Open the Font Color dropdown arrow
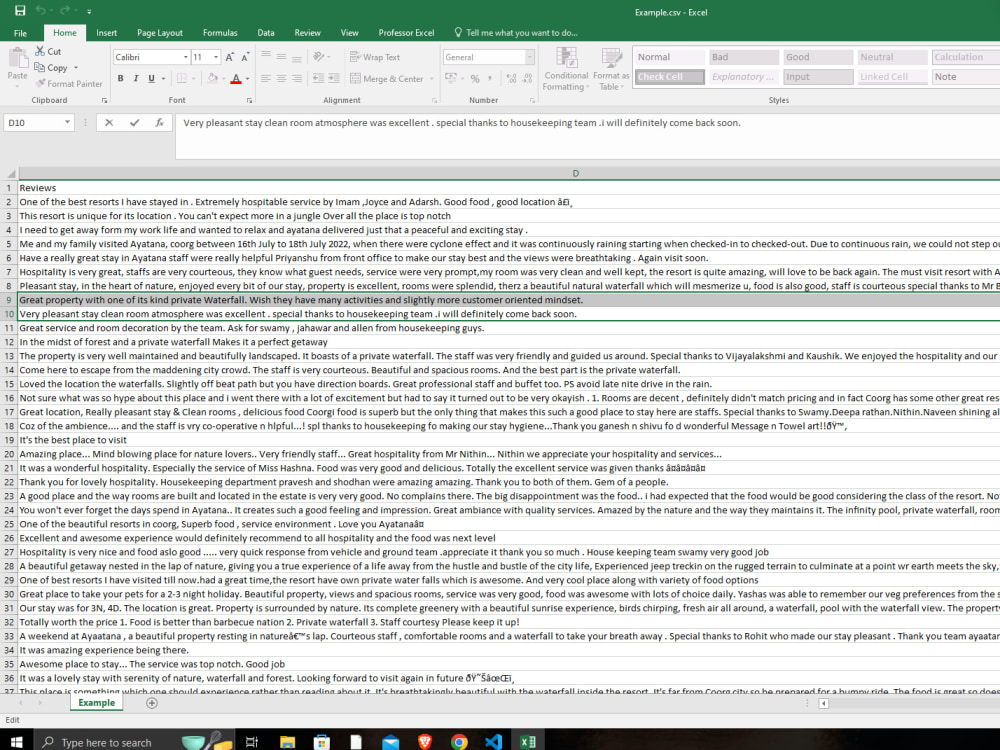The image size is (1000, 750). point(247,78)
